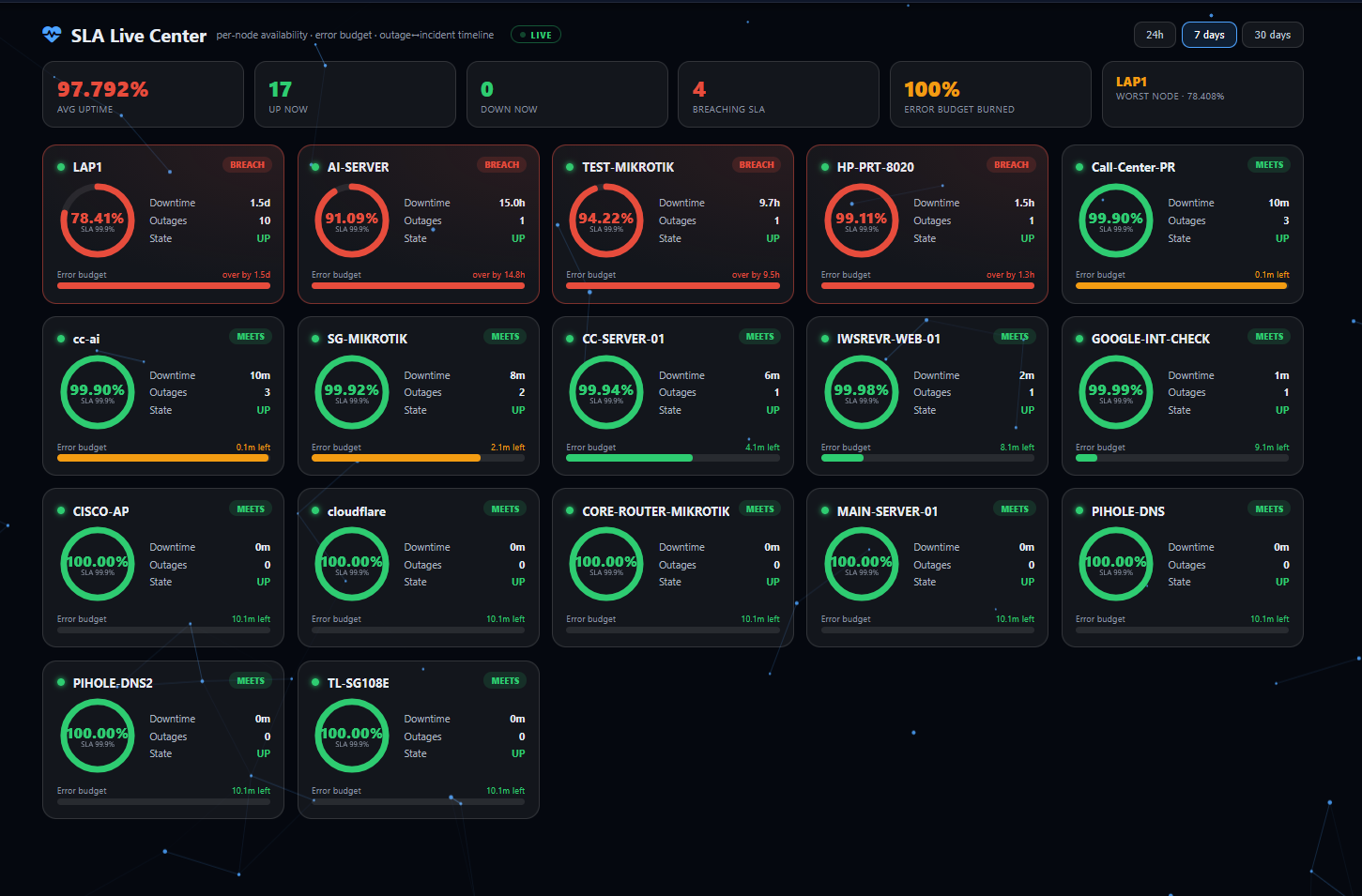Click the error budget bar on GOOGLE-INT-CHECK
This screenshot has height=896, width=1362.
click(1182, 458)
